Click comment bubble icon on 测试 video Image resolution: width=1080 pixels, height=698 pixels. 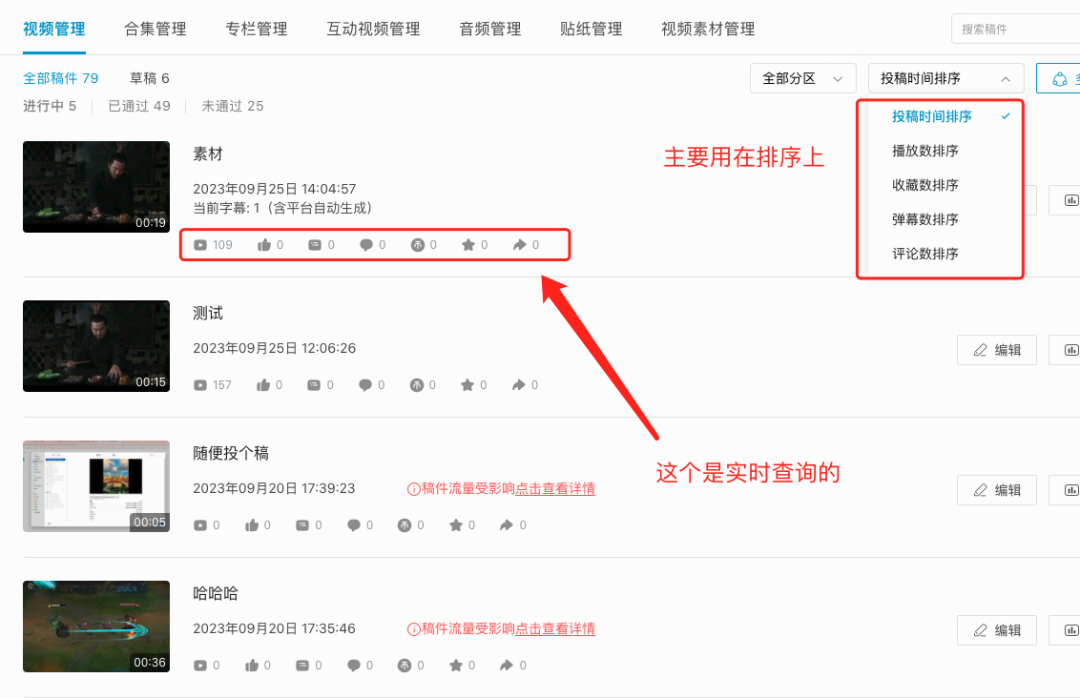(x=365, y=385)
